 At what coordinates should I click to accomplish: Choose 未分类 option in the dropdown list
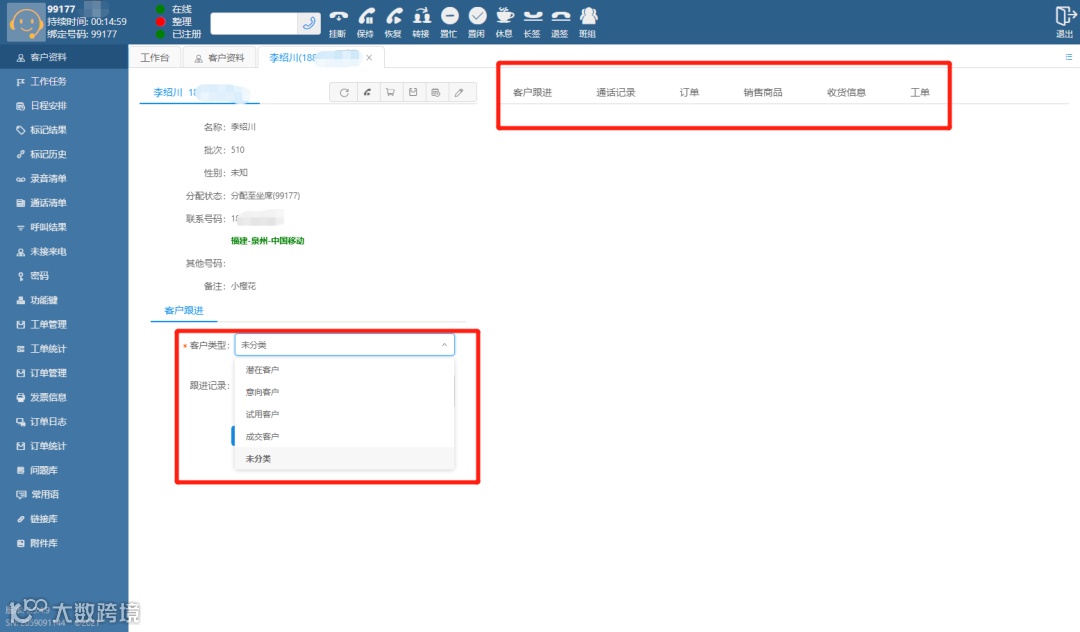pos(344,459)
